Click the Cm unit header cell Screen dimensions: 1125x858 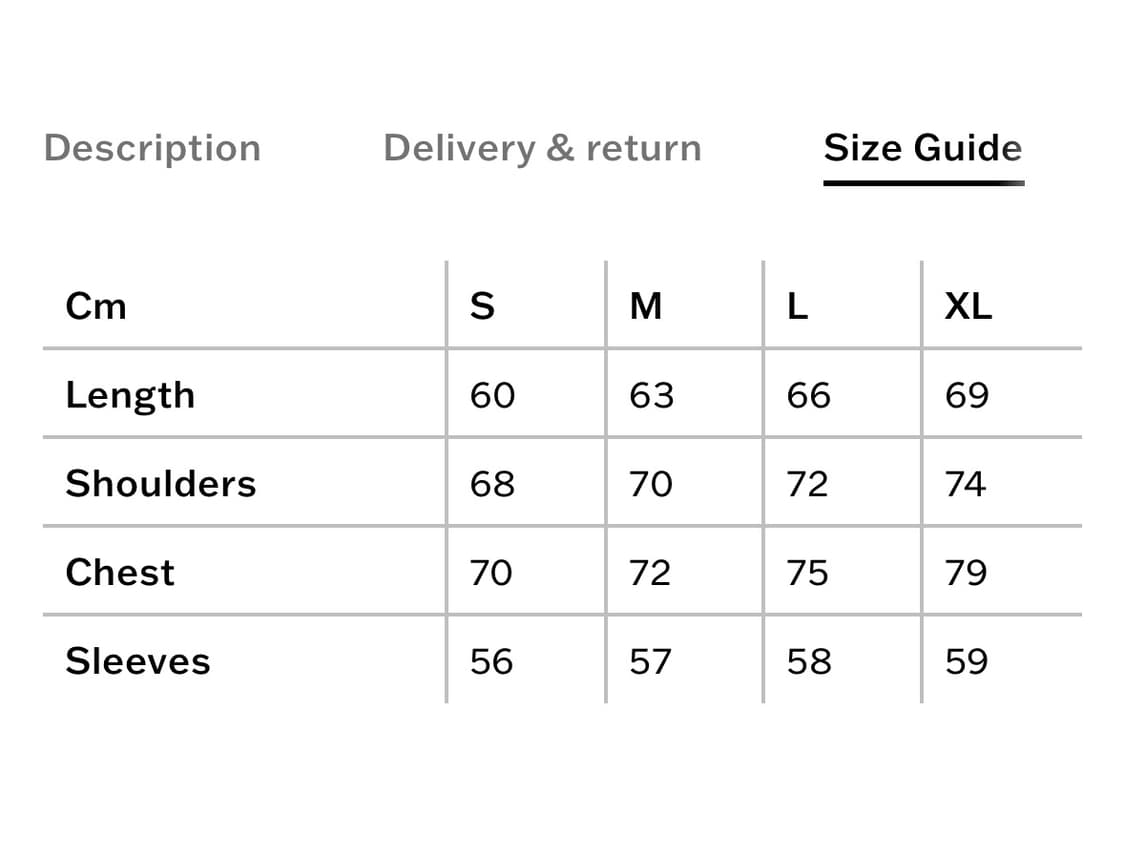click(96, 306)
